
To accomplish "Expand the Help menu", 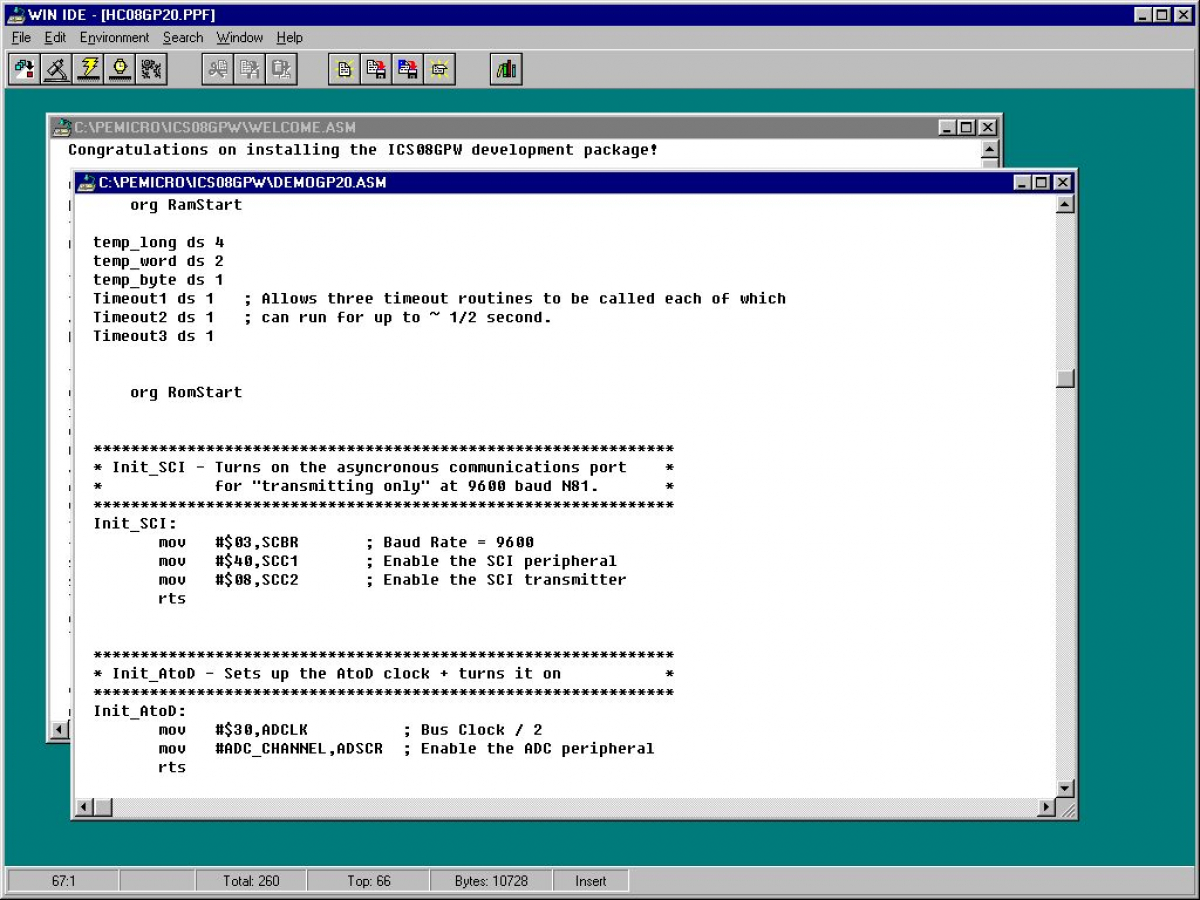I will (x=290, y=37).
